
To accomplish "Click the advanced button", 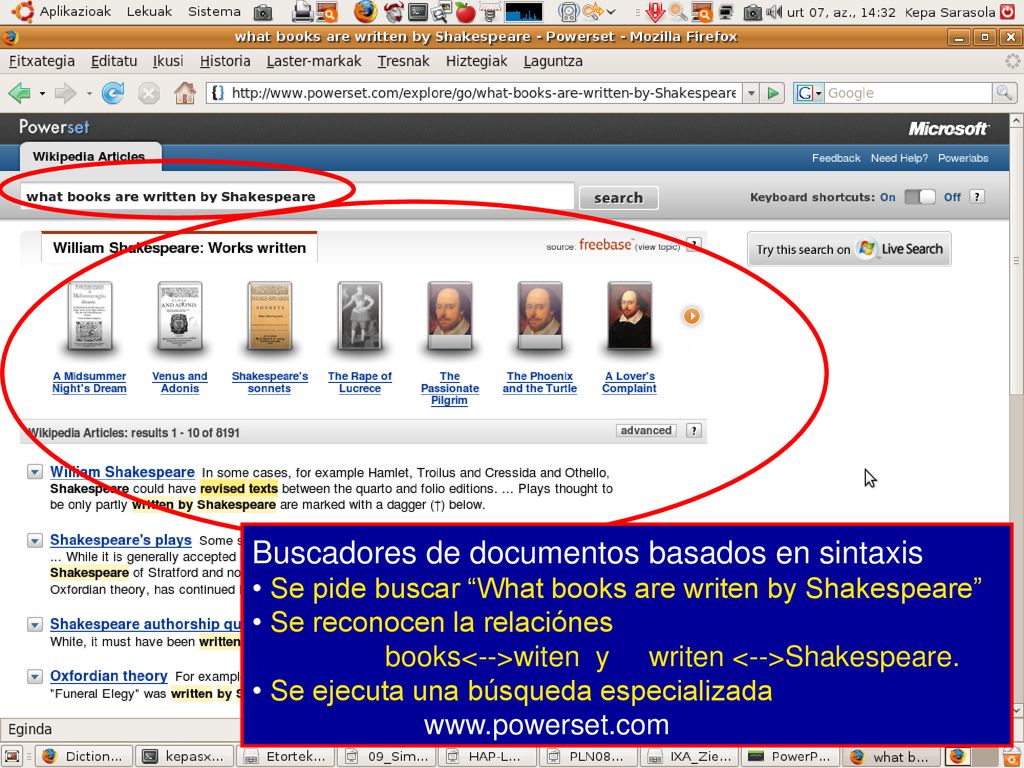I will point(646,430).
